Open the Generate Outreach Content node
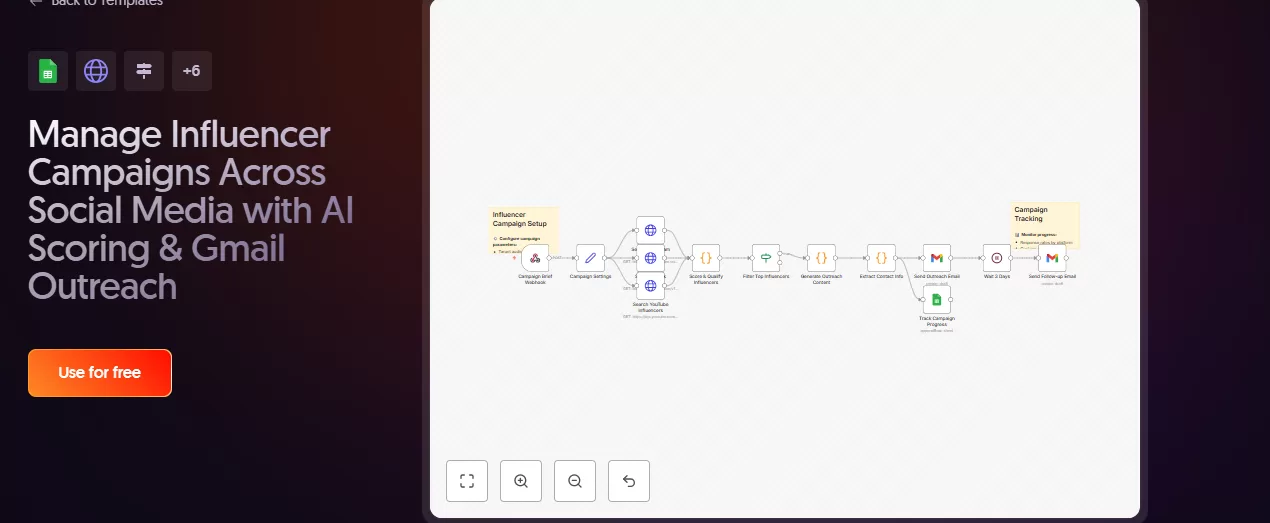 (821, 258)
